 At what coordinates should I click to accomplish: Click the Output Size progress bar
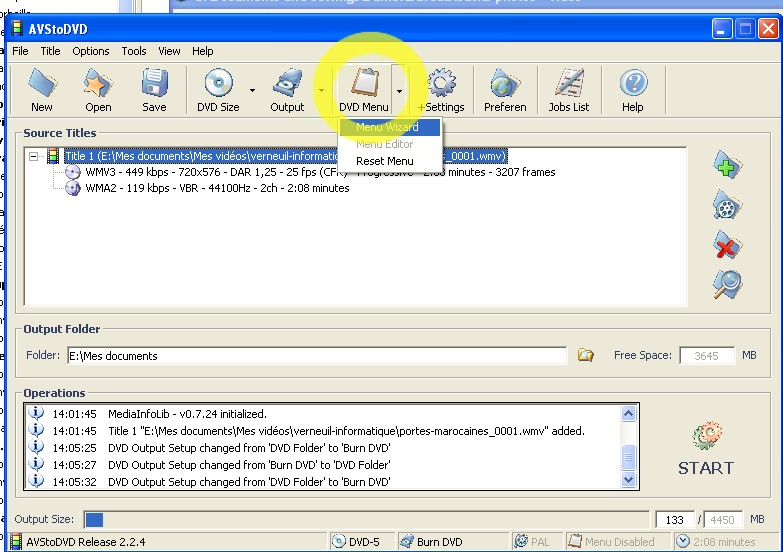tap(368, 519)
